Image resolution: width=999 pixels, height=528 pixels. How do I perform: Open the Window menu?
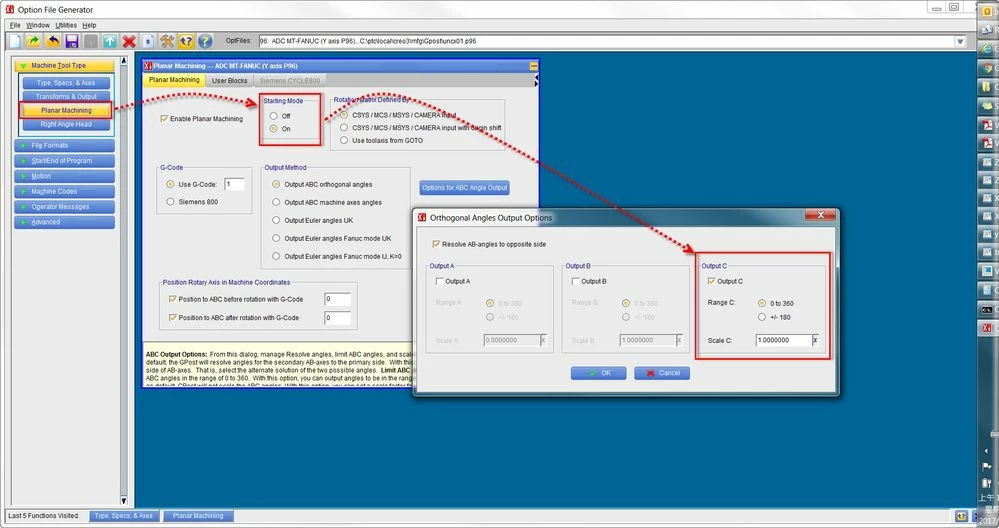coord(38,25)
